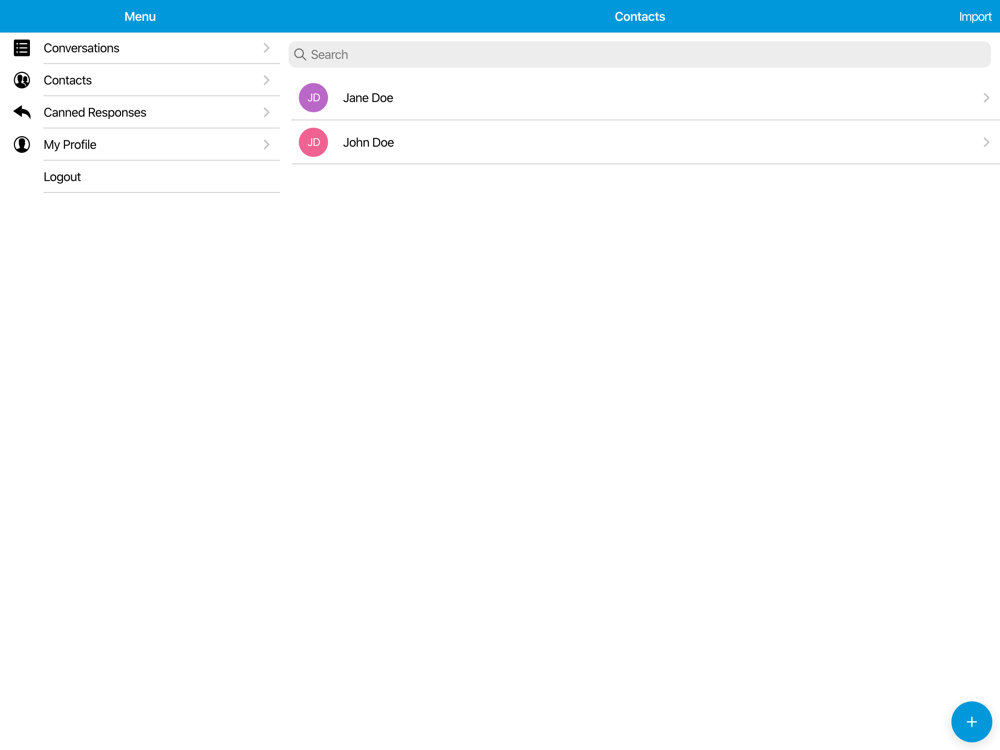
Task: Click the Contacts header title
Action: 640,17
